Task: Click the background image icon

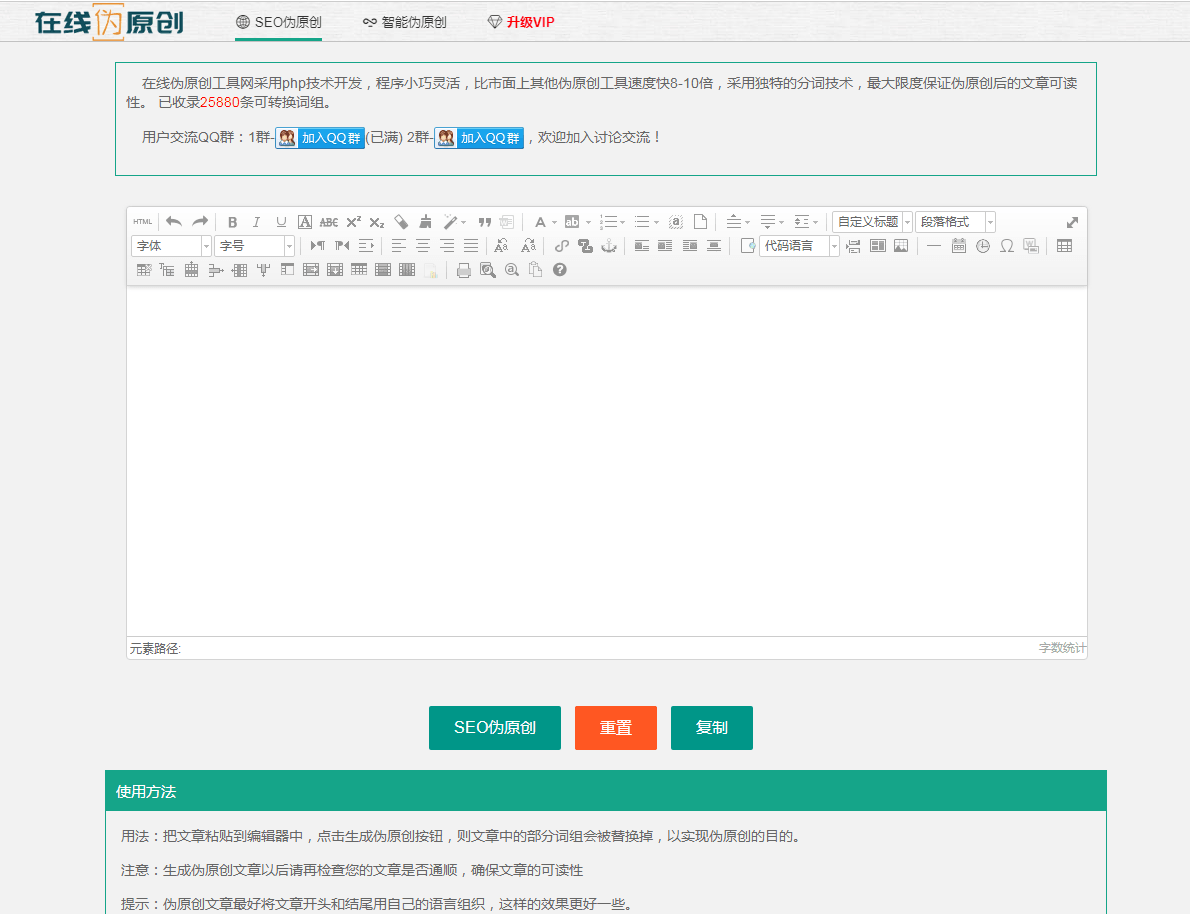Action: click(x=901, y=246)
